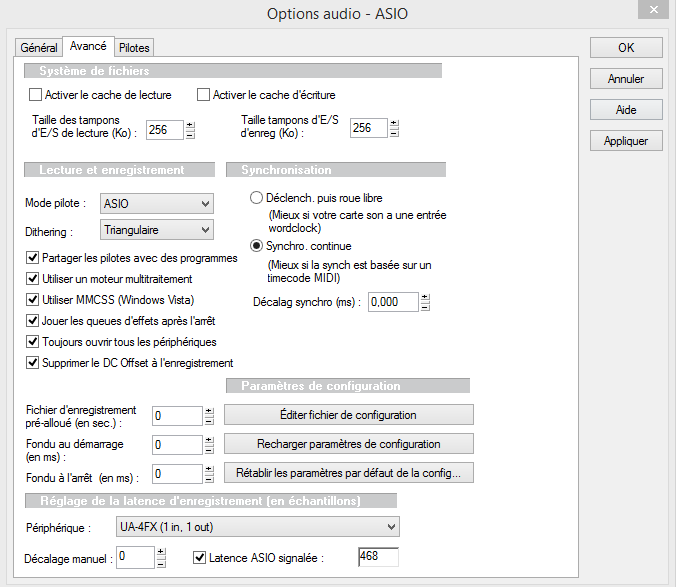
Task: Click the Décalage manuel value field
Action: coord(135,557)
